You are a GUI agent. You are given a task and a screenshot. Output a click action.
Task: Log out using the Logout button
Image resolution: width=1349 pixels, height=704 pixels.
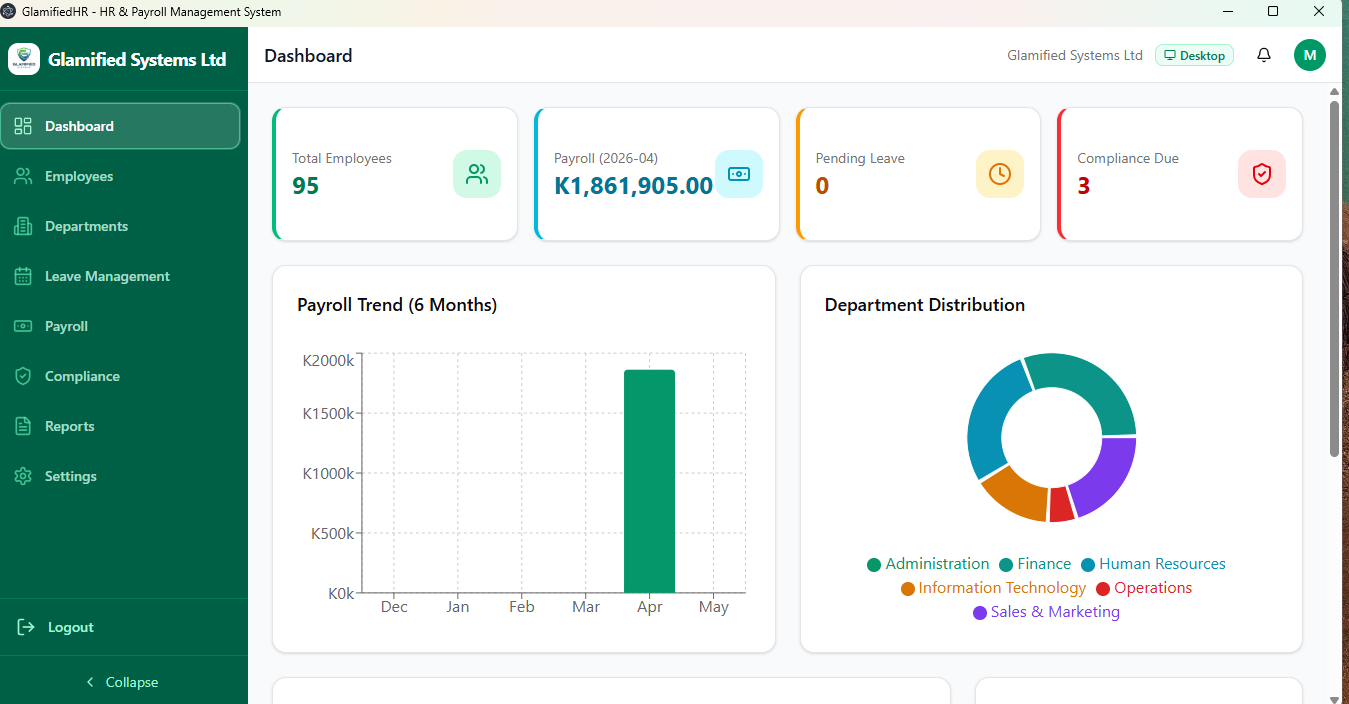coord(124,627)
